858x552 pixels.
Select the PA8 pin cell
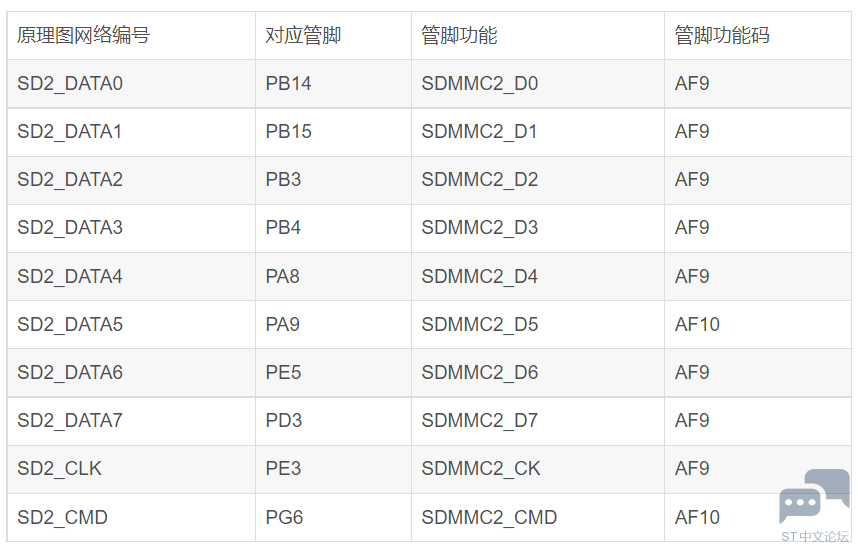point(333,276)
